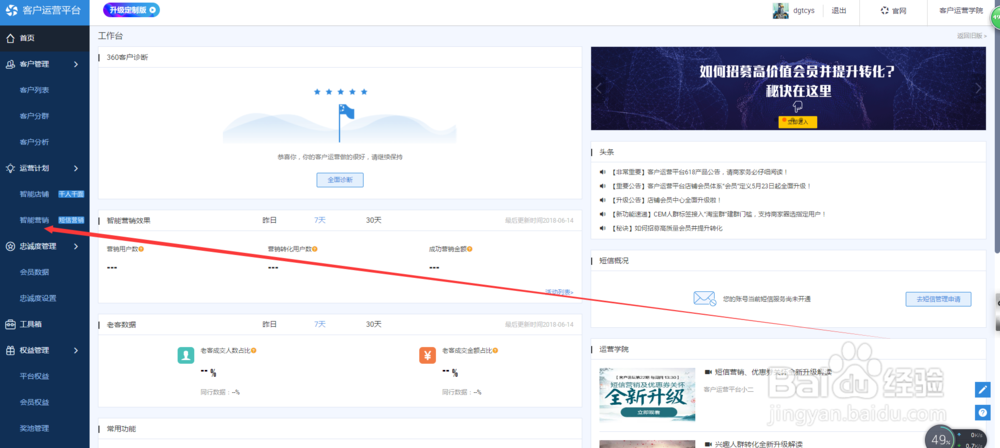1000x448 pixels.
Task: Click the 客户管理 people icon
Action: pyautogui.click(x=10, y=64)
